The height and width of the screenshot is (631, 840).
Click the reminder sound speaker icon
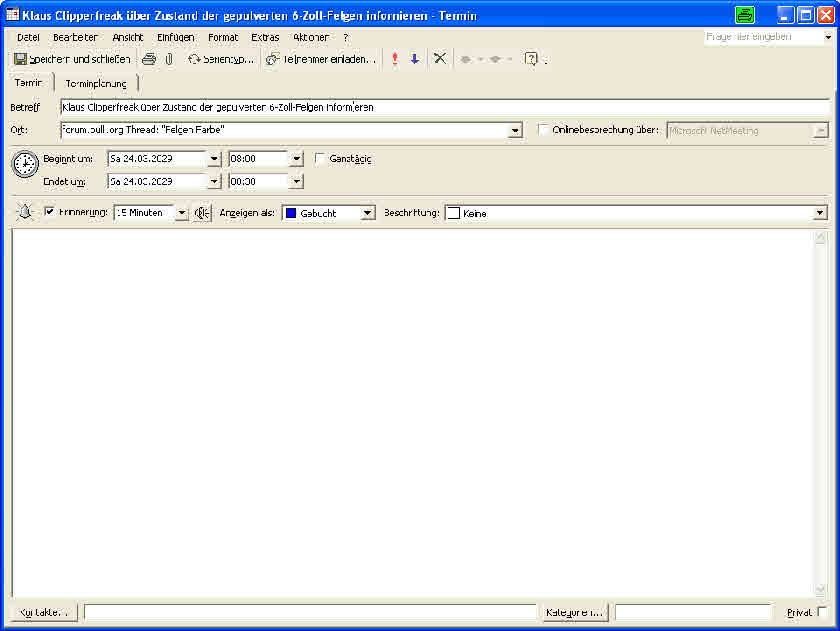[203, 213]
